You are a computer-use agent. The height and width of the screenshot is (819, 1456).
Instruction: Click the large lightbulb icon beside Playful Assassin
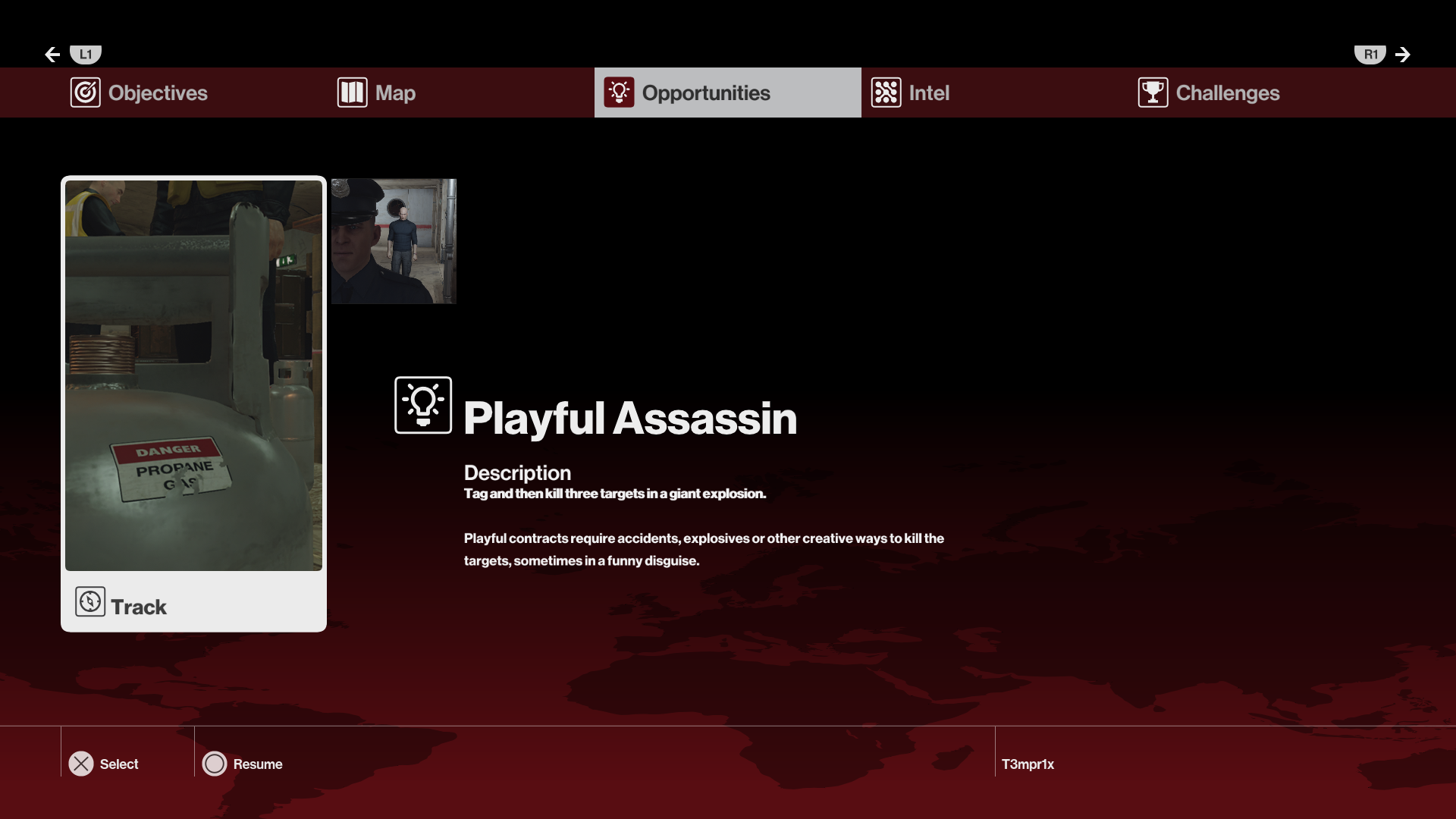click(423, 405)
